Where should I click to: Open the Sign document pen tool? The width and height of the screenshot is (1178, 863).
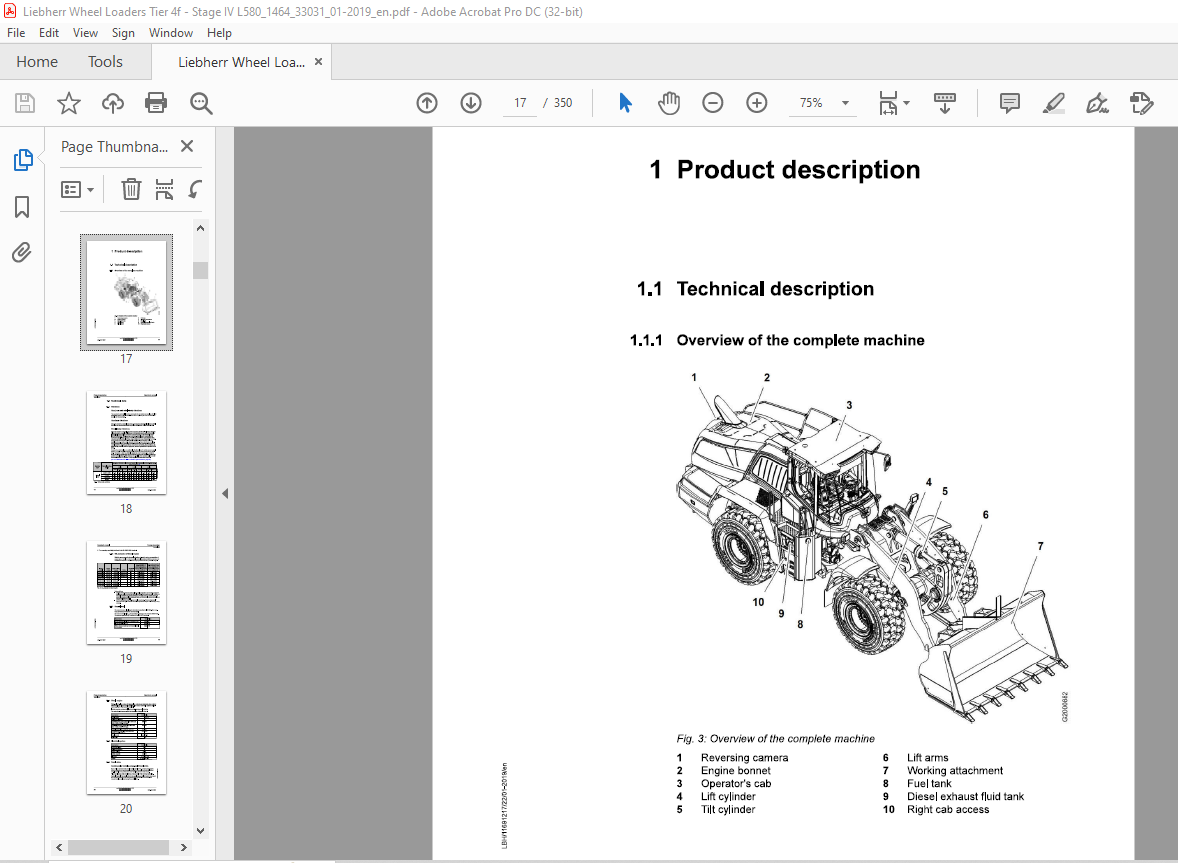[1098, 103]
